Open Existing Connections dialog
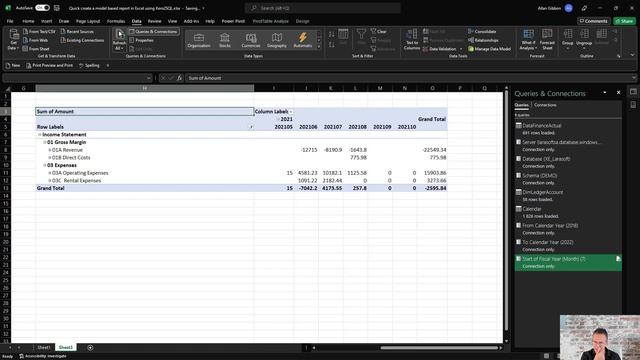The height and width of the screenshot is (360, 640). click(x=82, y=40)
